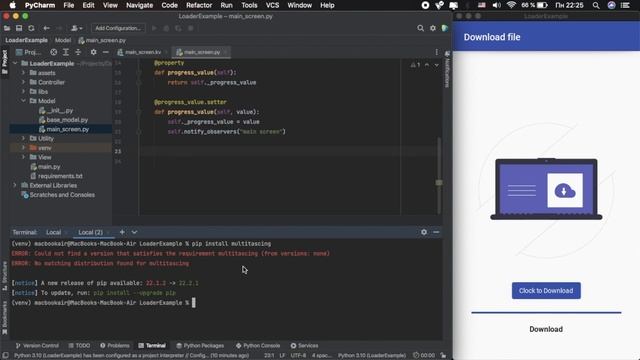Click Collapse All icon in Project panel
Viewport: 640px width, 360px height.
pos(78,52)
